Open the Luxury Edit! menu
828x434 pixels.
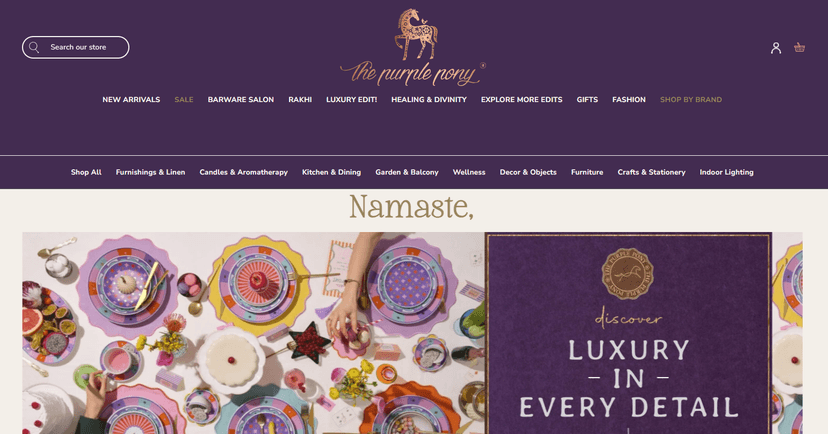(x=352, y=99)
